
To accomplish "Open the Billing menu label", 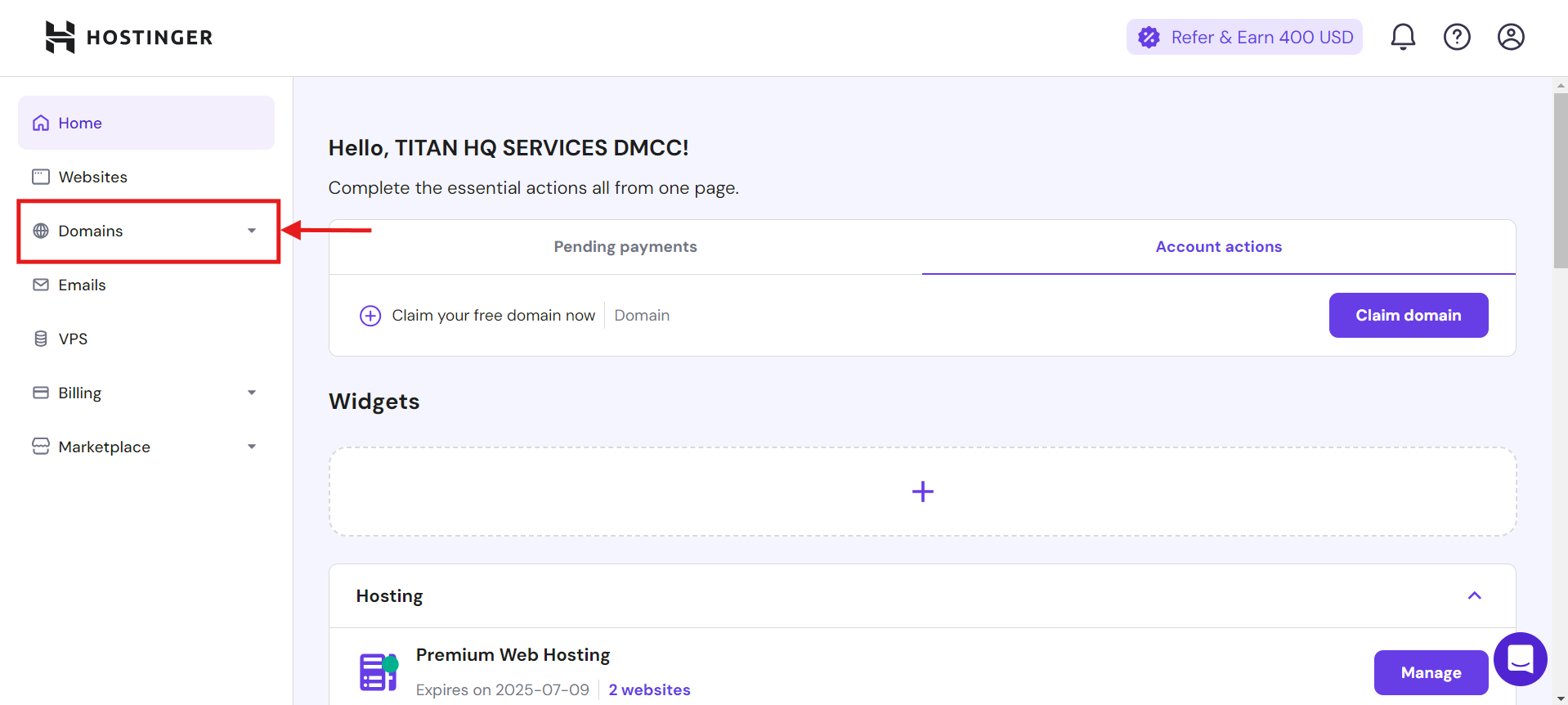I will (80, 393).
